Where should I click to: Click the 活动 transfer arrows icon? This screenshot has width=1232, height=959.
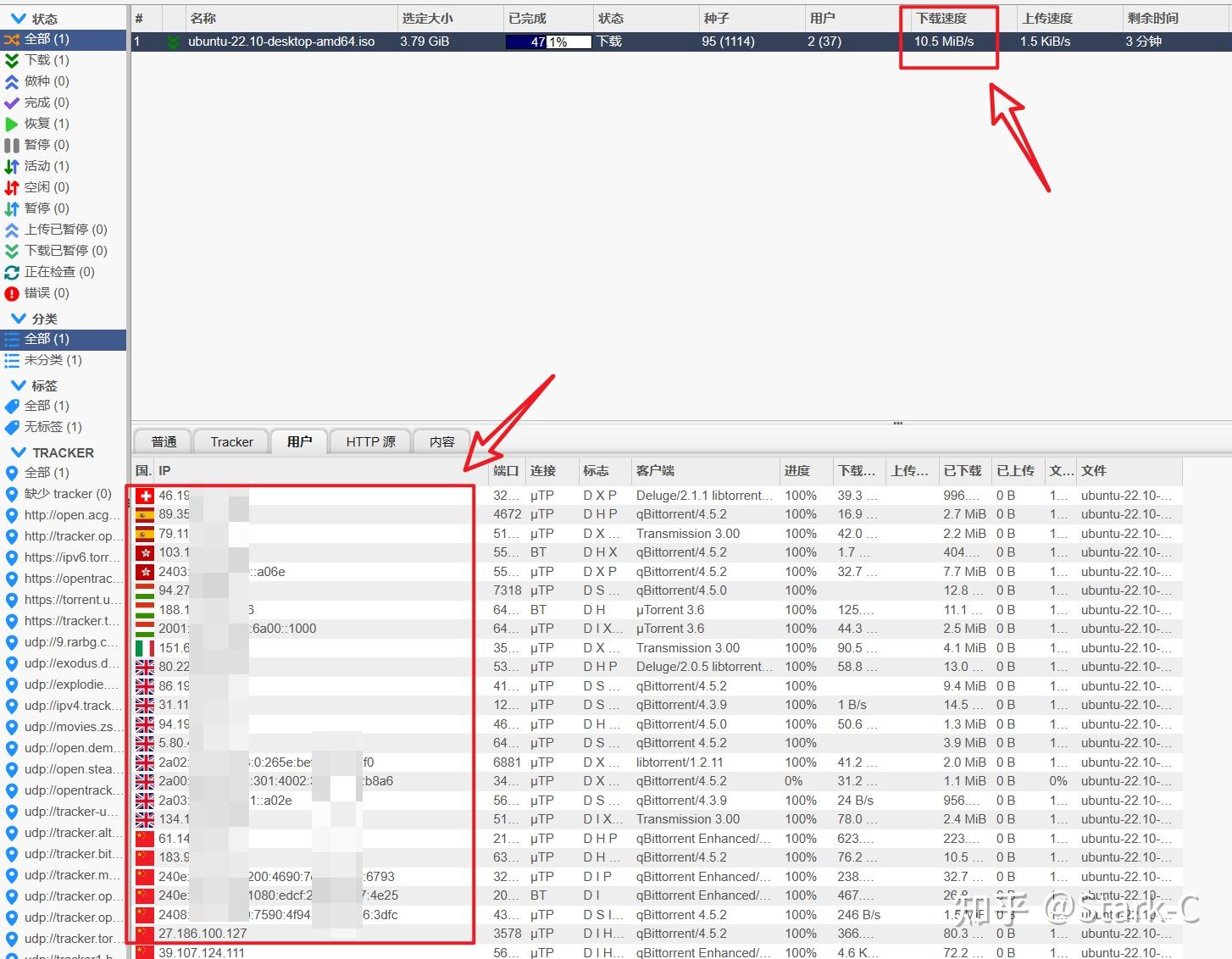click(12, 166)
